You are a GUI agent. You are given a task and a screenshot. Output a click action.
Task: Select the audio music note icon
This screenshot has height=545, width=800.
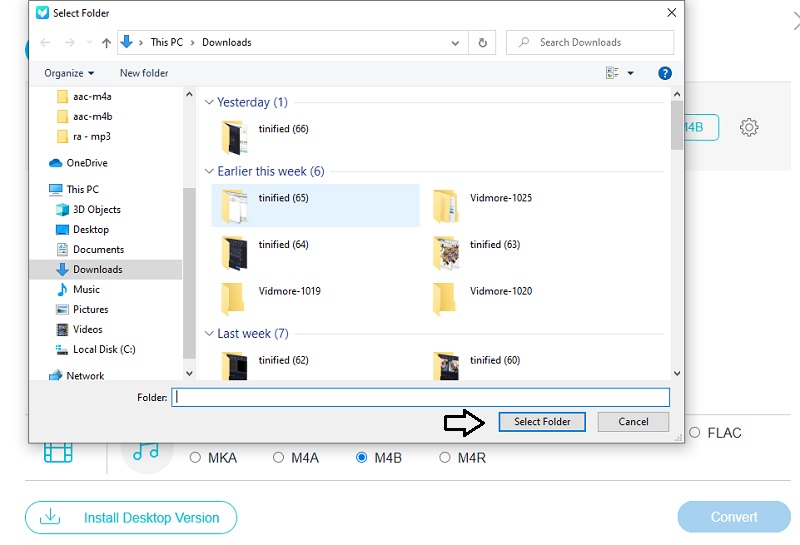pyautogui.click(x=146, y=451)
